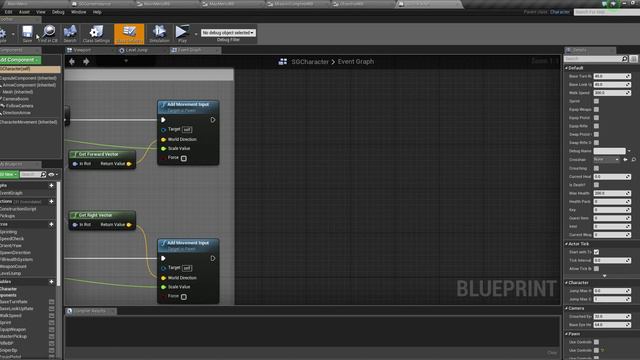Viewport: 640px width, 360px height.
Task: Browse to Crosshair asset magnifier icon
Action: (633, 160)
